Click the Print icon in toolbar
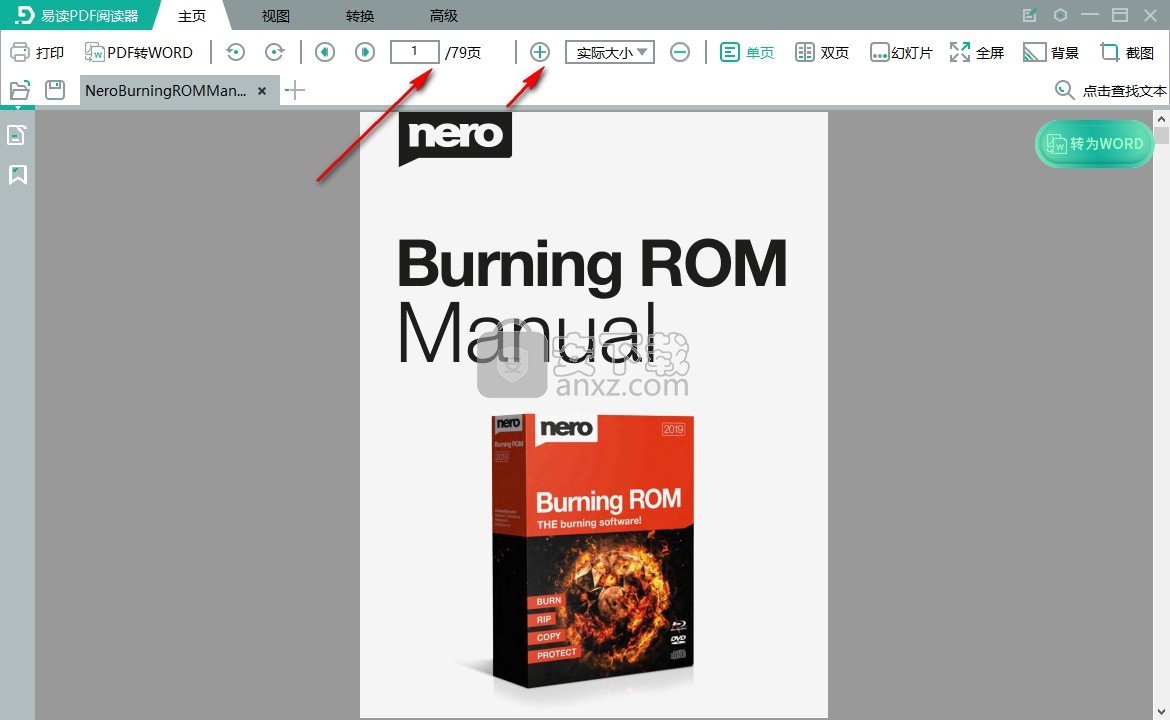Viewport: 1170px width, 720px height. [20, 52]
